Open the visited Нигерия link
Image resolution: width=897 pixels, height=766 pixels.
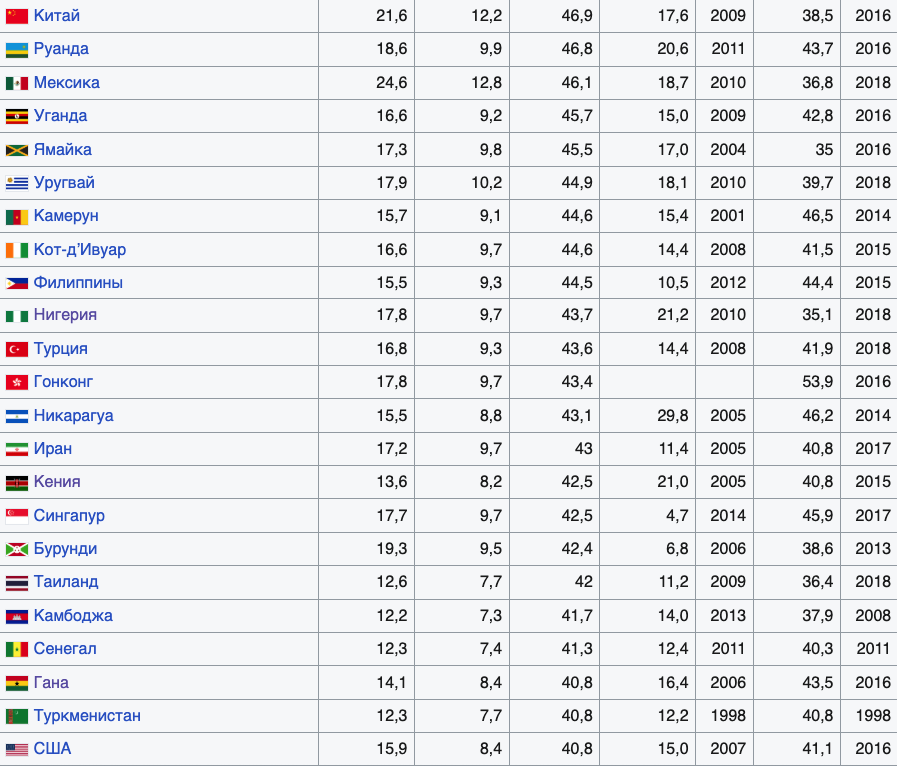(x=65, y=315)
